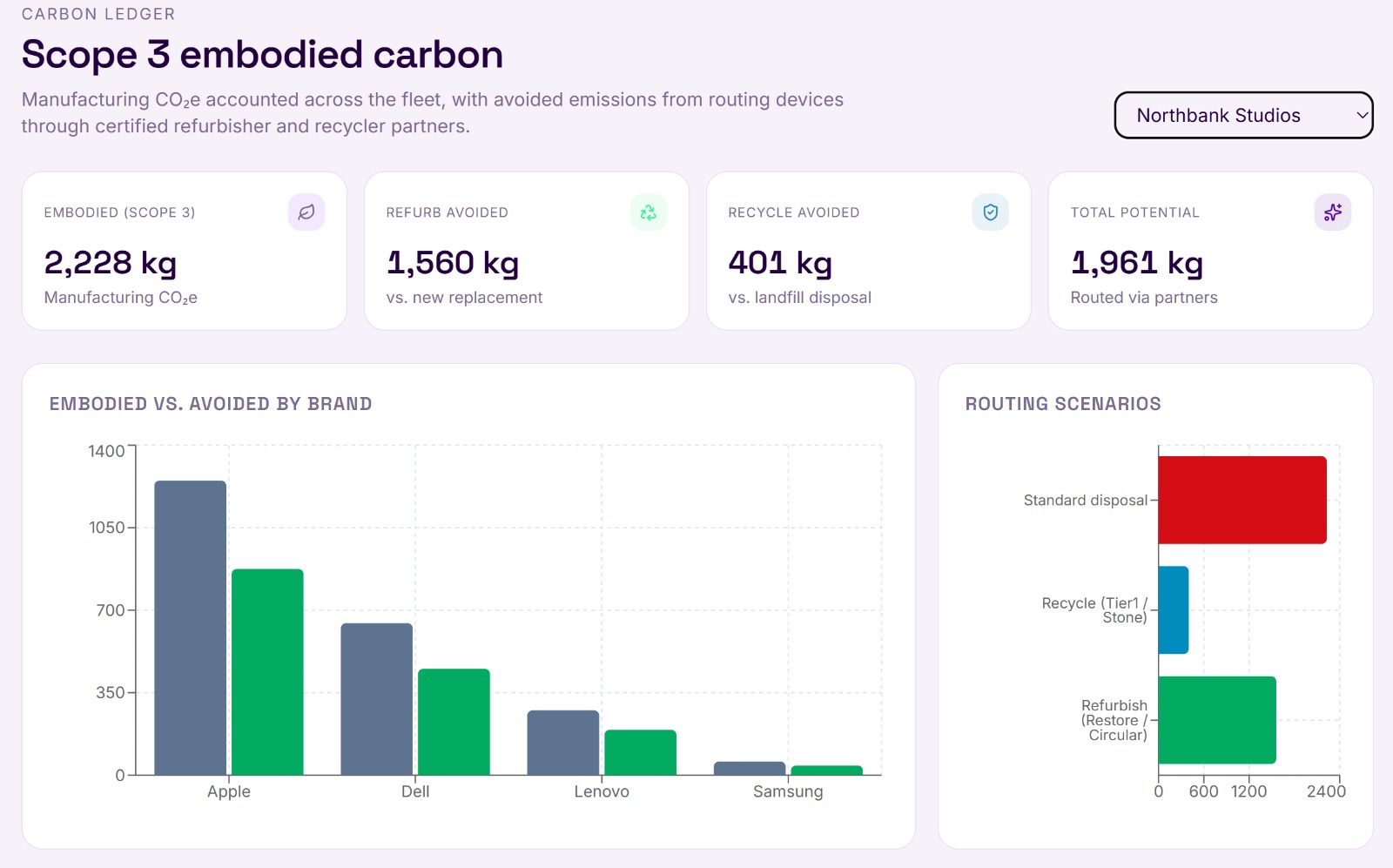Click the recycle icon on Refurb Avoided card
Screen dimensions: 1393x868
coord(649,212)
